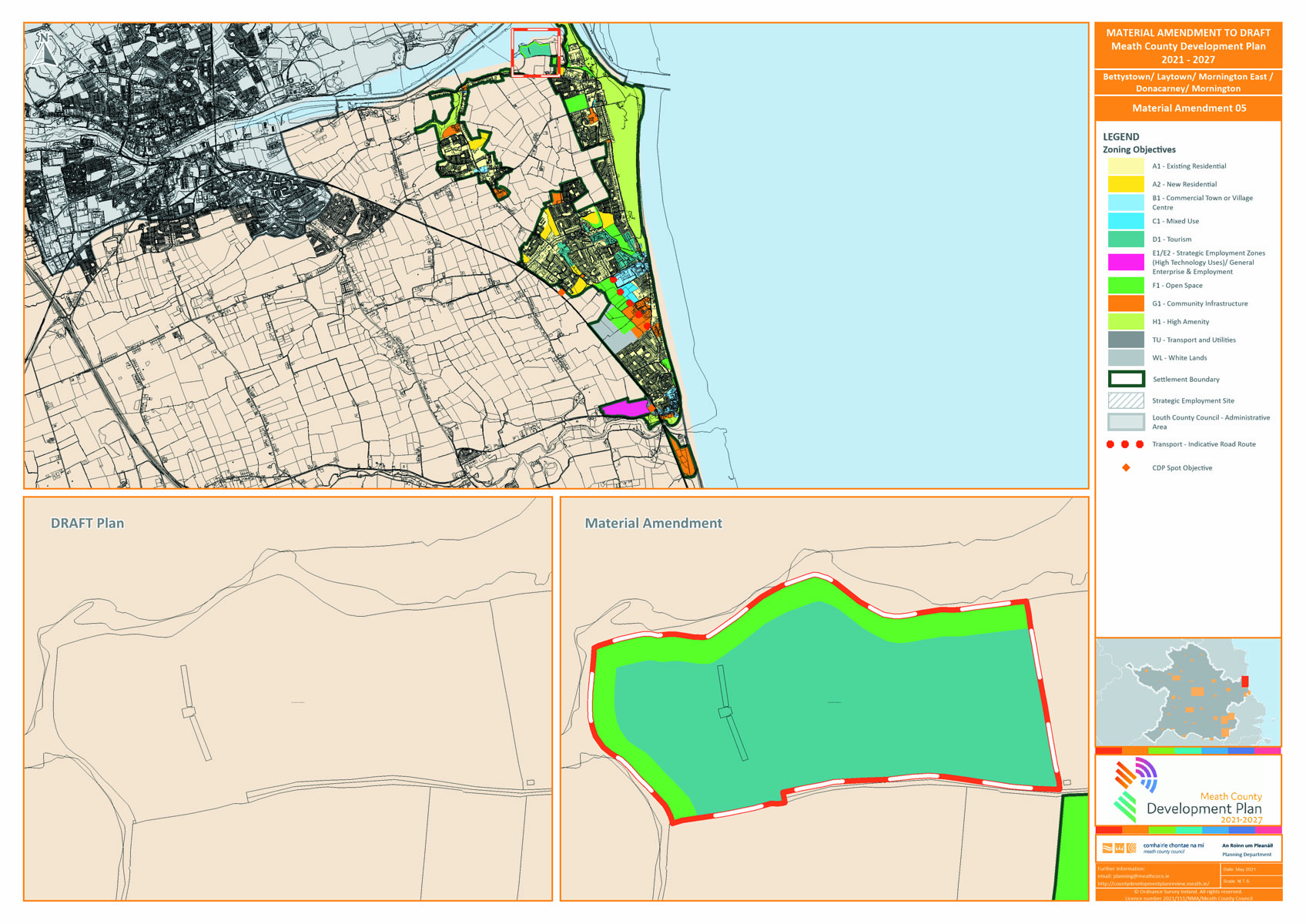Viewport: 1306px width, 924px height.
Task: Select the F1 Open Space legend symbol
Action: click(1127, 285)
